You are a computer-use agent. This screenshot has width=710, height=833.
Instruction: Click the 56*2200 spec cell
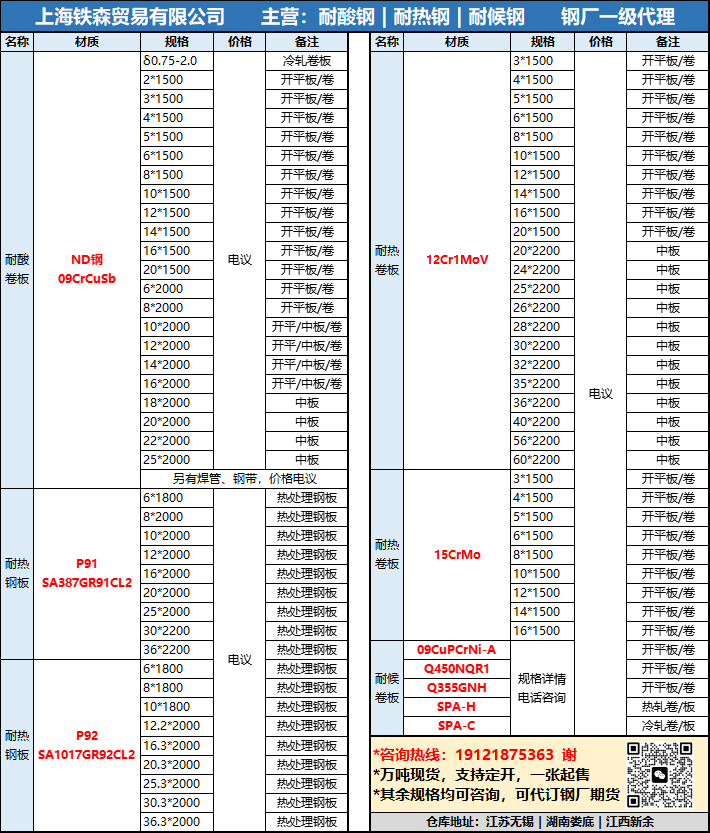tap(542, 441)
